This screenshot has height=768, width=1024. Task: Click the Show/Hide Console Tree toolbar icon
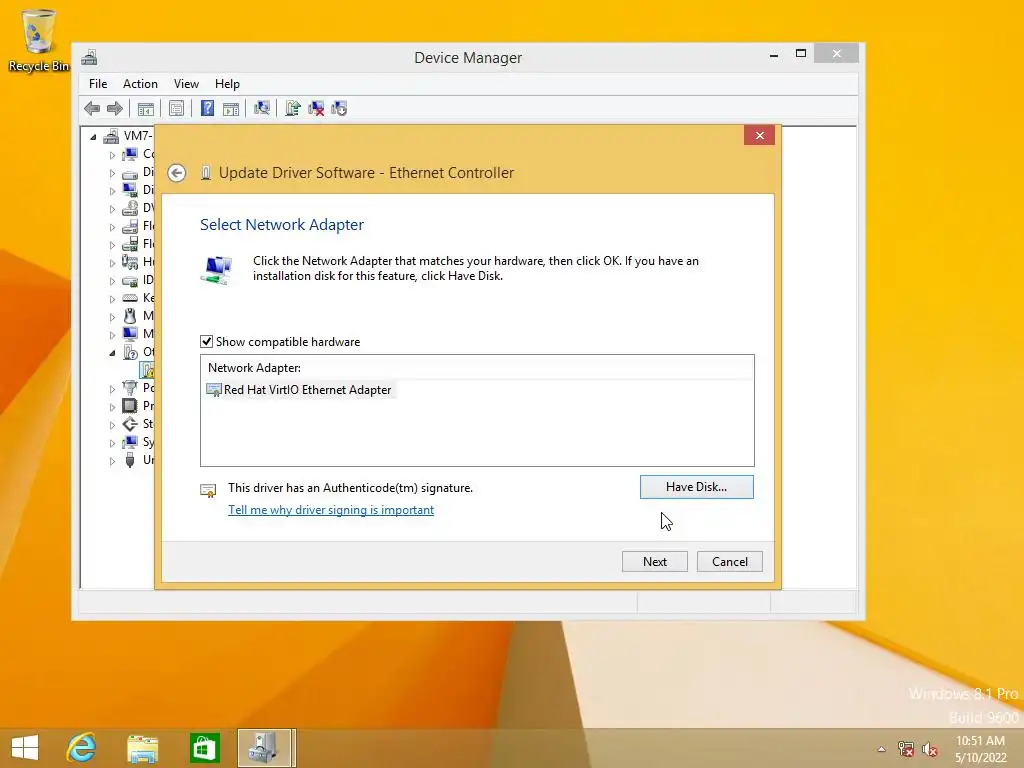coord(146,108)
